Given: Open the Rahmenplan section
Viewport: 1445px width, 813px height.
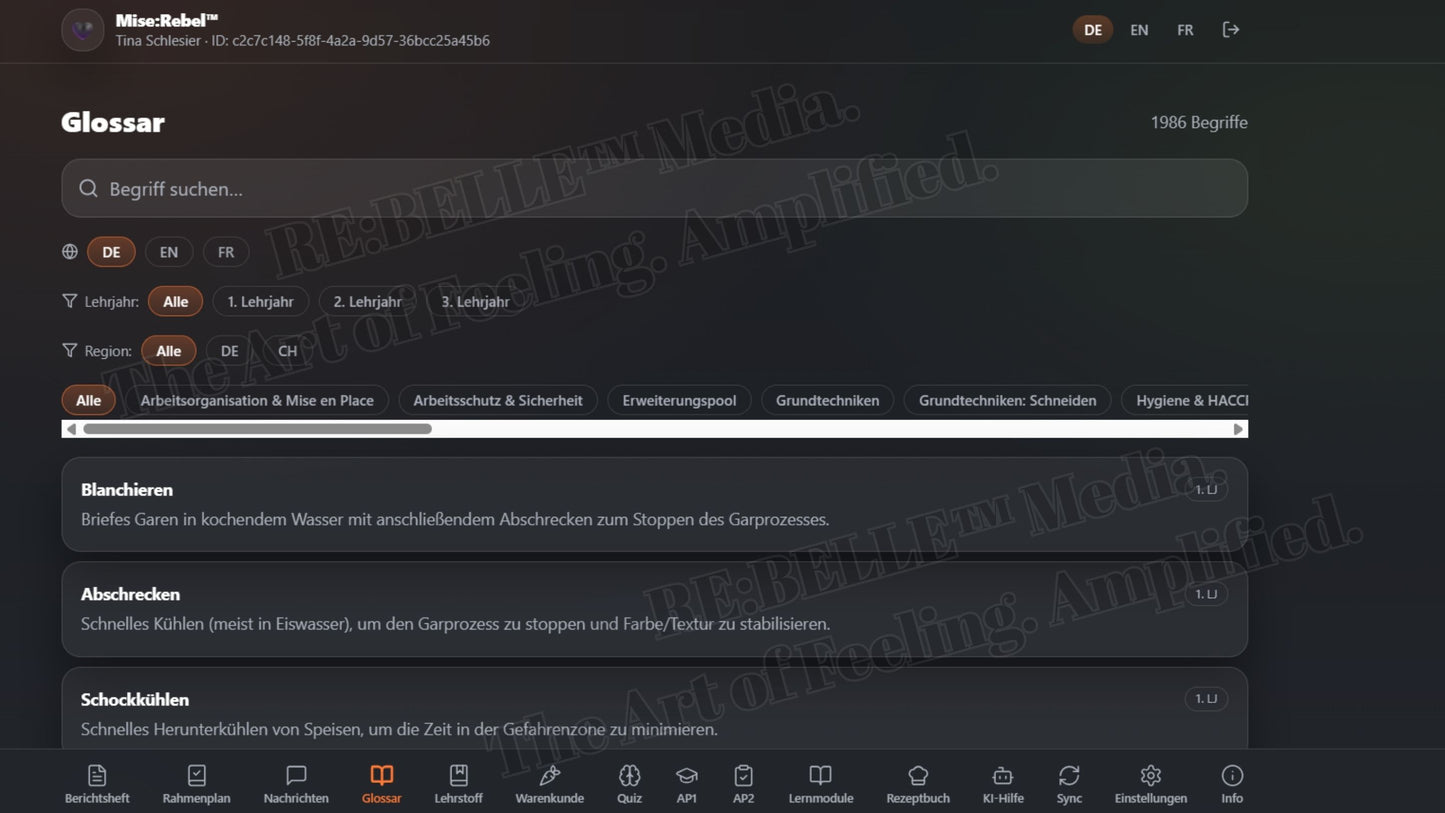Looking at the screenshot, I should pyautogui.click(x=196, y=784).
